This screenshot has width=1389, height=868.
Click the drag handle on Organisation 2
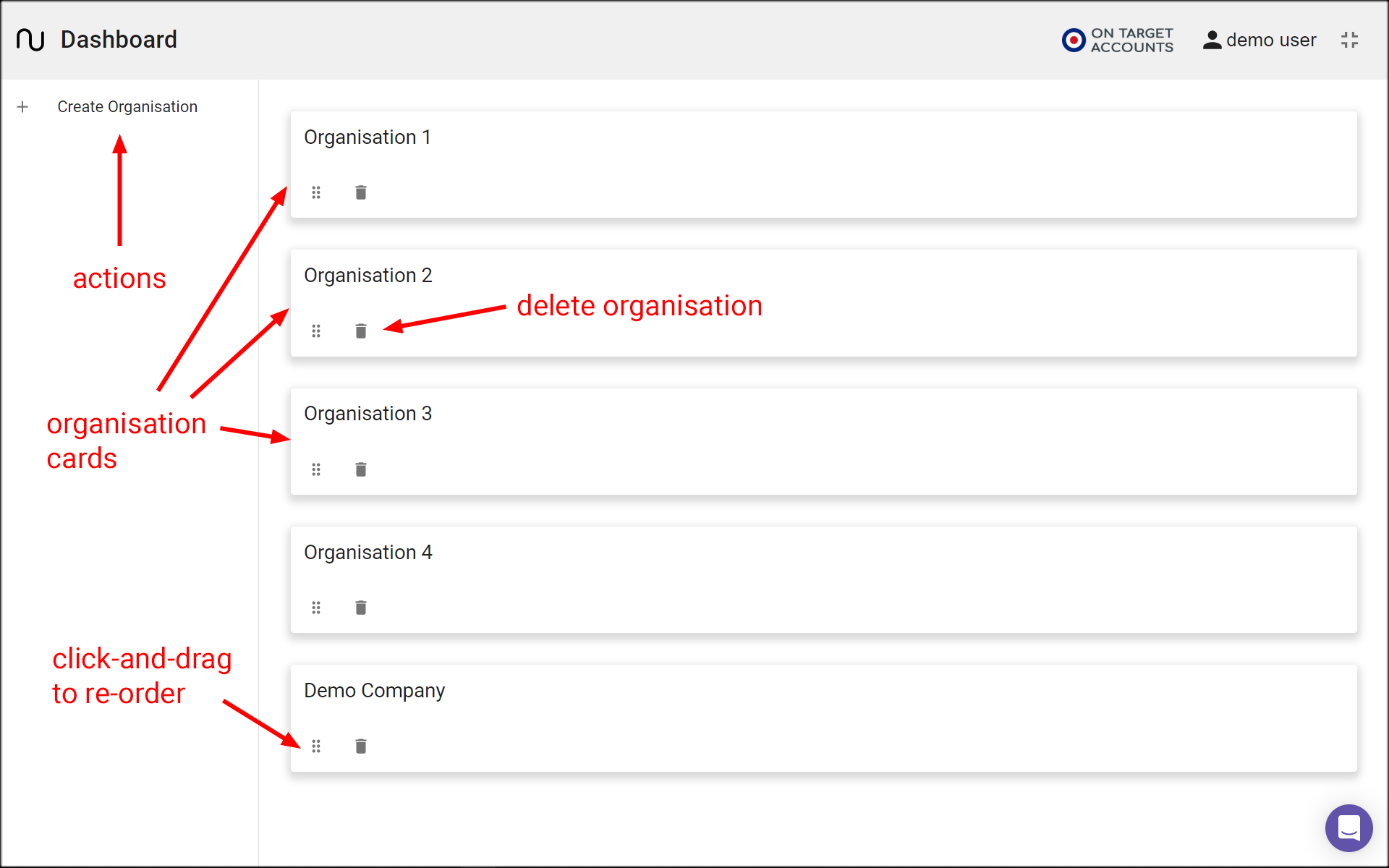[x=316, y=331]
